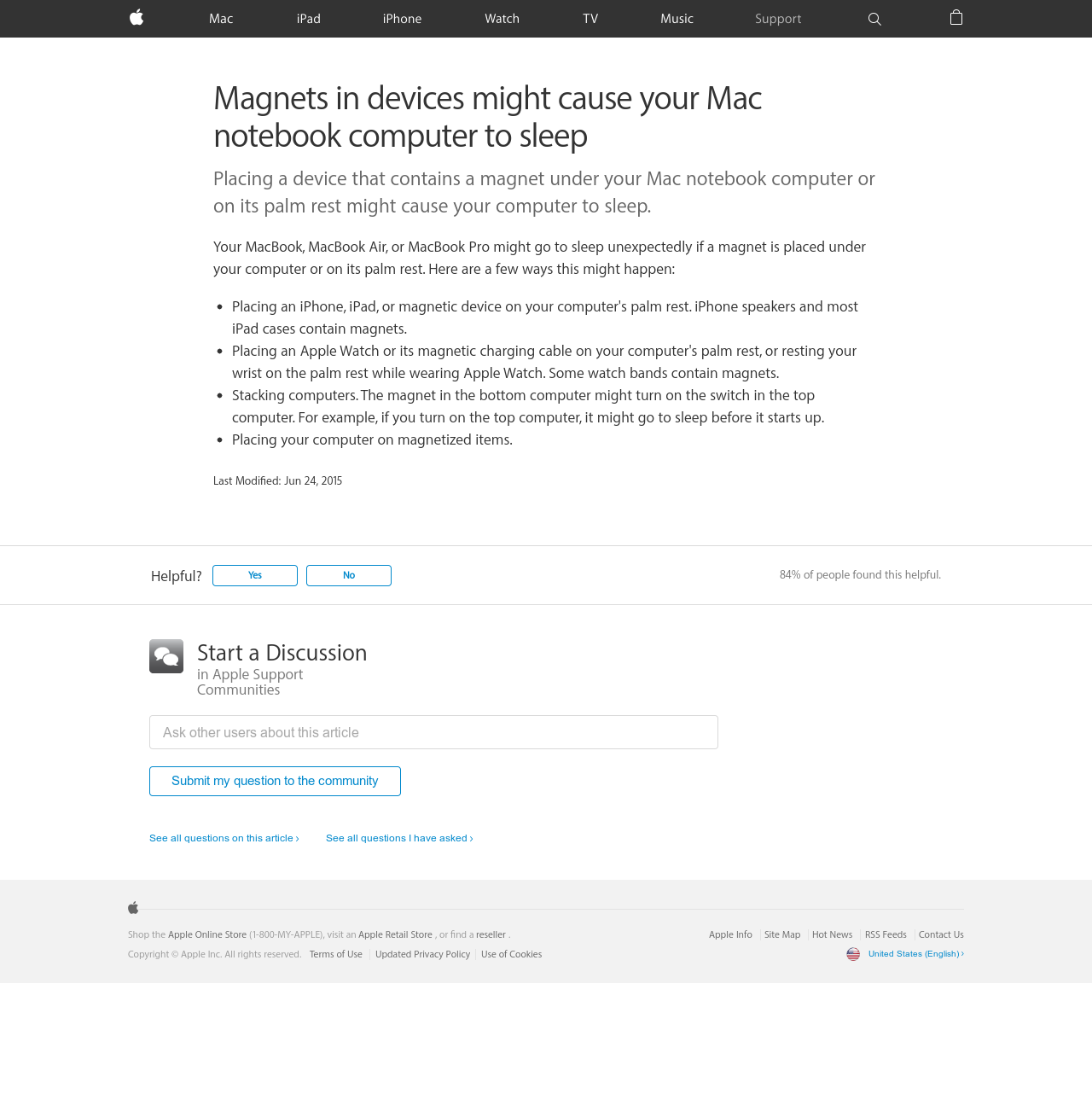The height and width of the screenshot is (1094, 1092).
Task: Click the United States flag icon
Action: pos(853,954)
